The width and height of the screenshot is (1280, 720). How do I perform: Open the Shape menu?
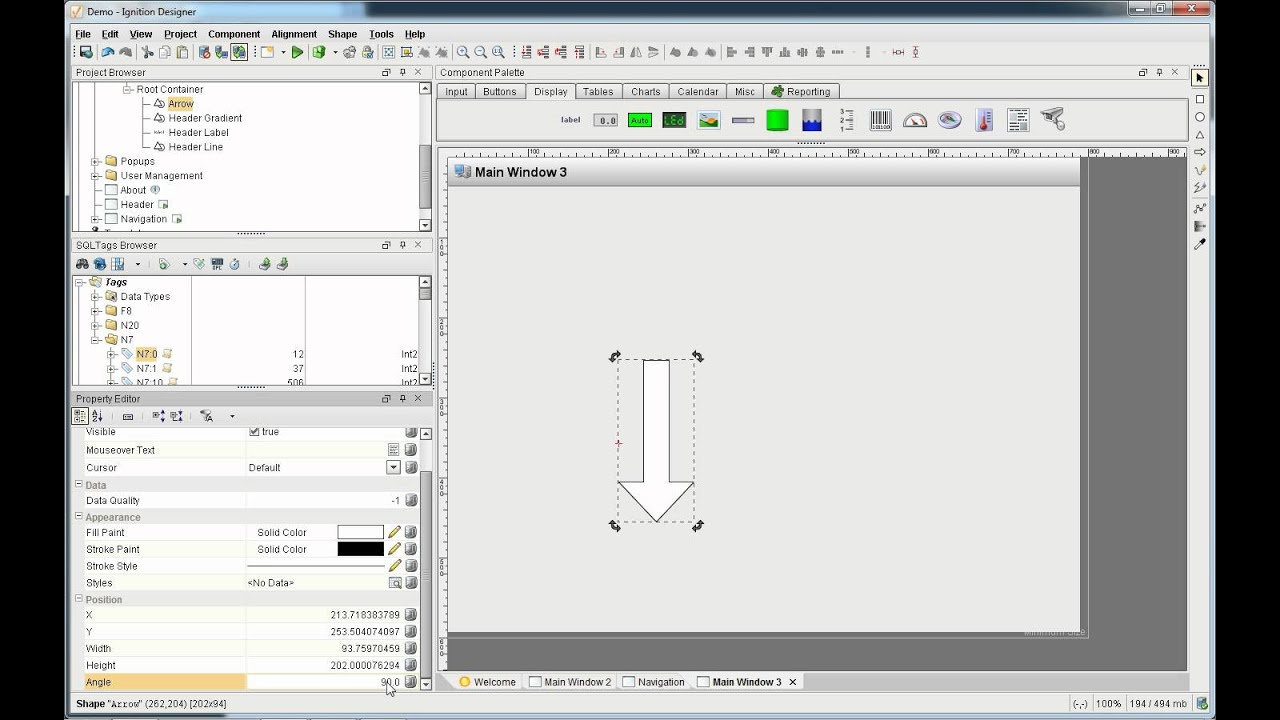coord(342,34)
